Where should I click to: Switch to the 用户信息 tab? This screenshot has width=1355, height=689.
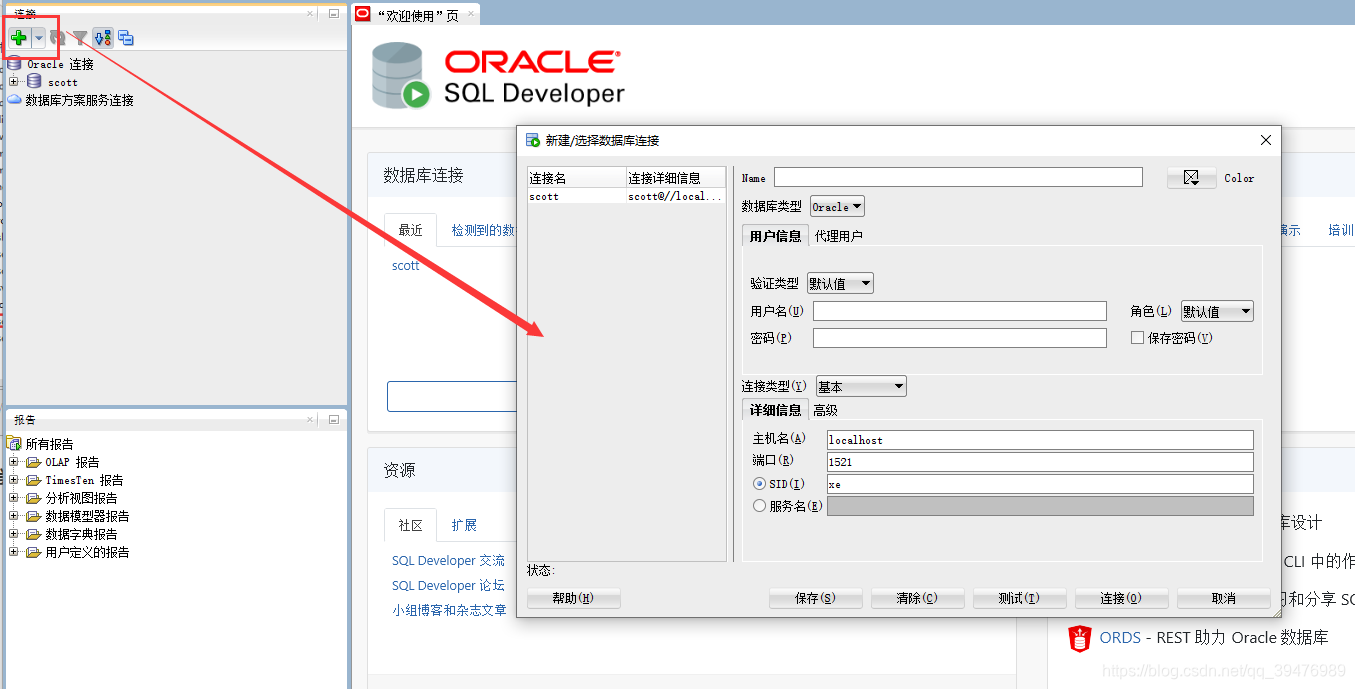coord(775,236)
